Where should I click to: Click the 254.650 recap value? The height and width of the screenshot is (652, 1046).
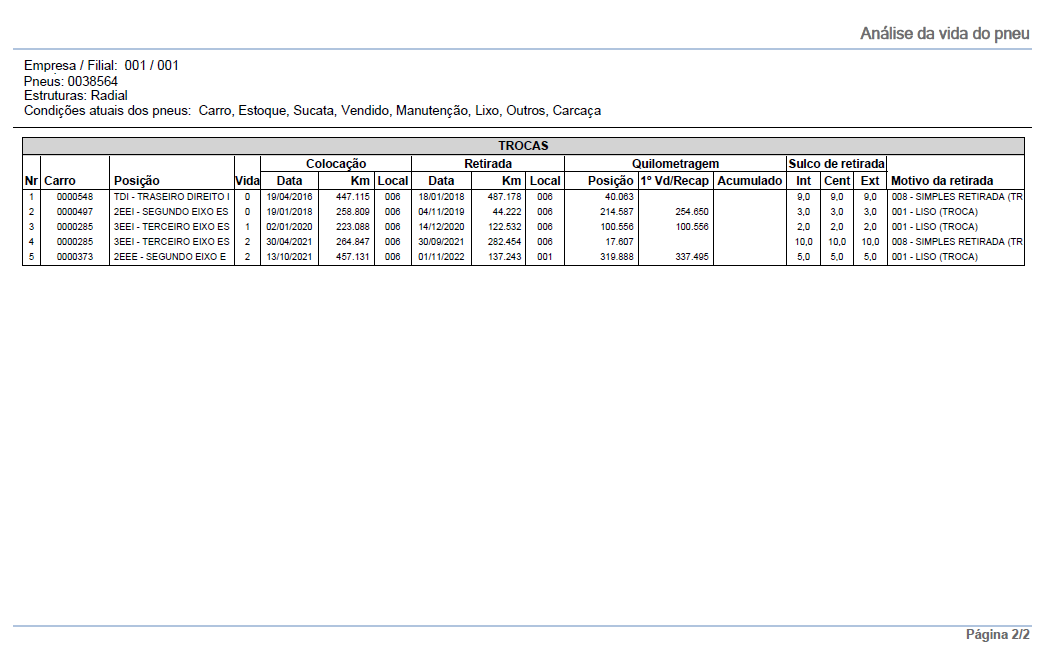692,212
